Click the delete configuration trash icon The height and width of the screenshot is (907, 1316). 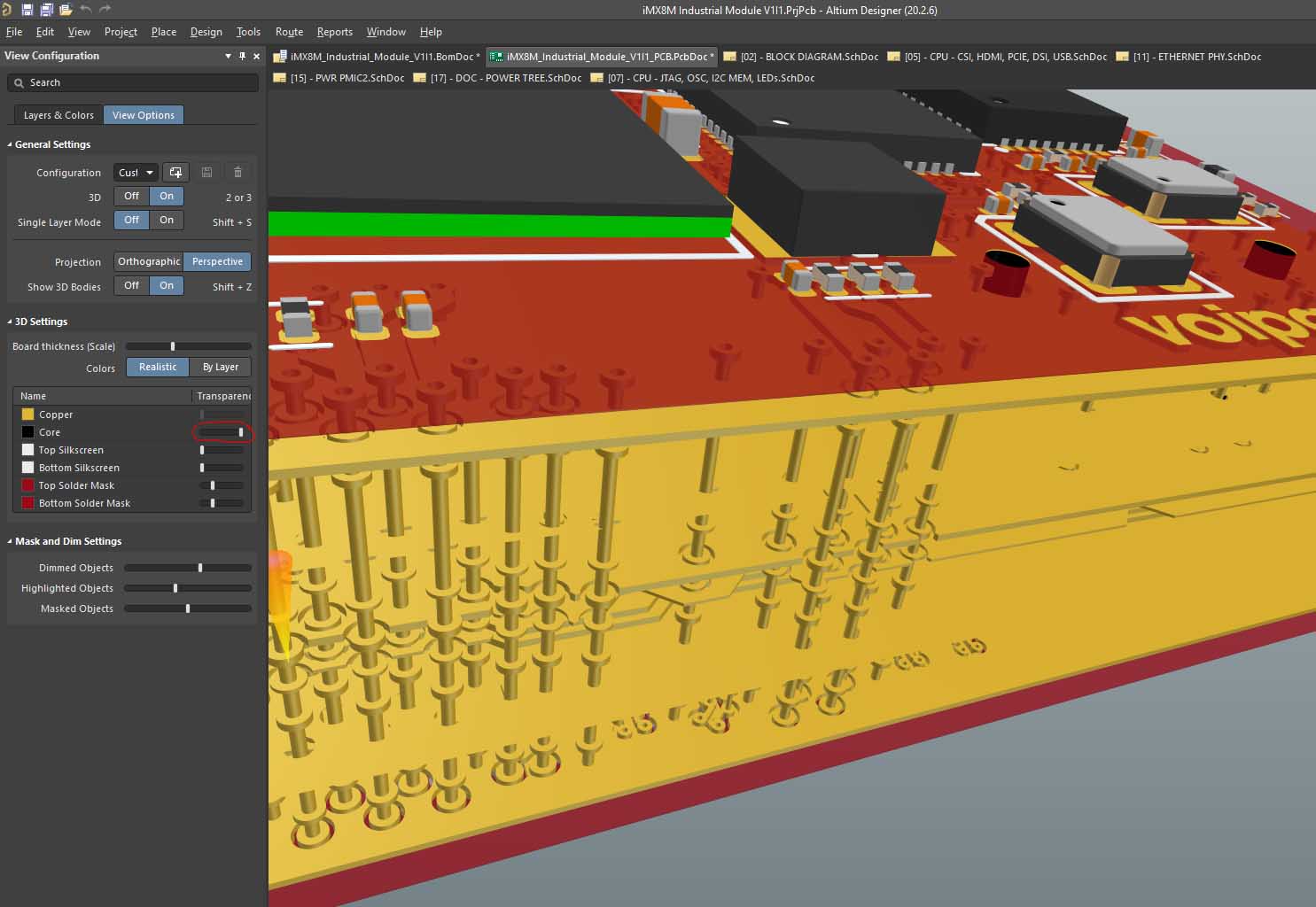[238, 173]
